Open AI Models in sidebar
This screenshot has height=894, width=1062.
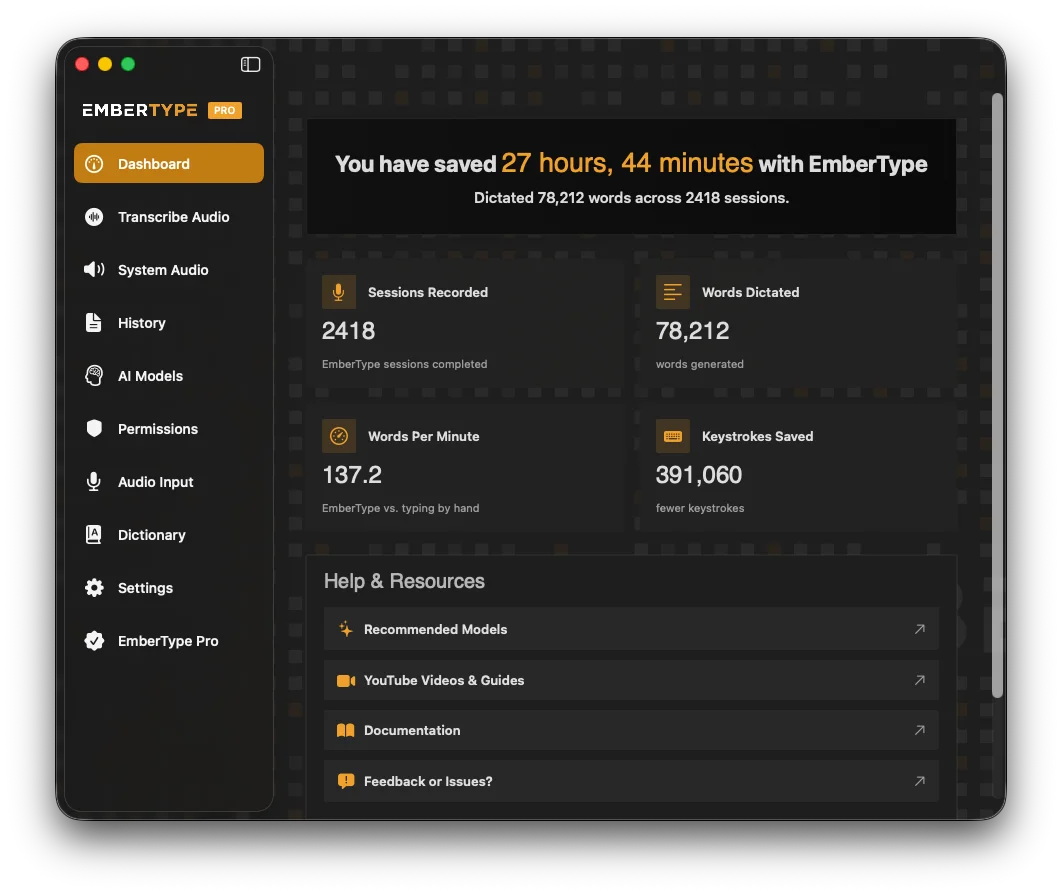pos(169,375)
